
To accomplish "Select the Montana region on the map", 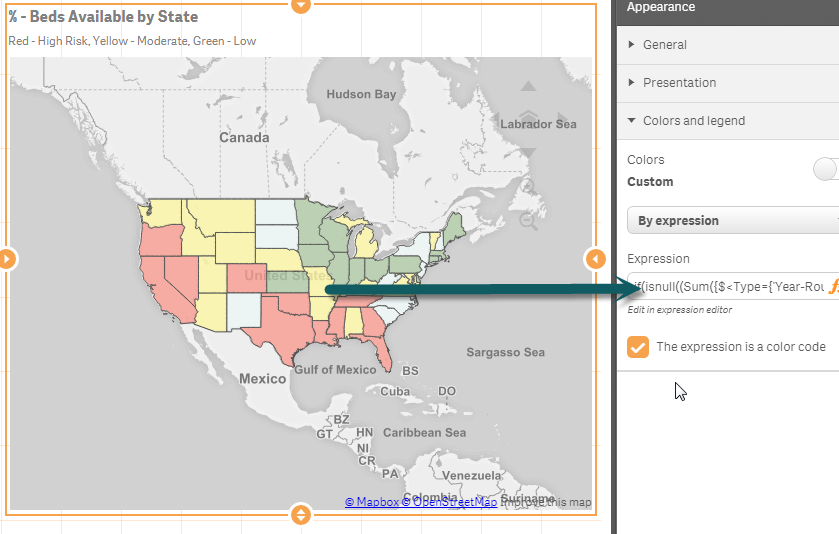I will pyautogui.click(x=225, y=215).
